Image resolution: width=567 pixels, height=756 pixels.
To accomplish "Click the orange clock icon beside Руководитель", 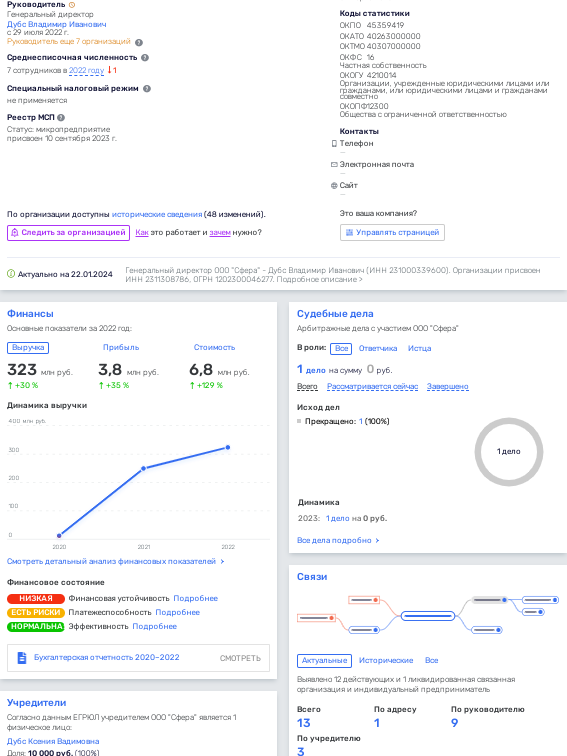I will 72,5.
